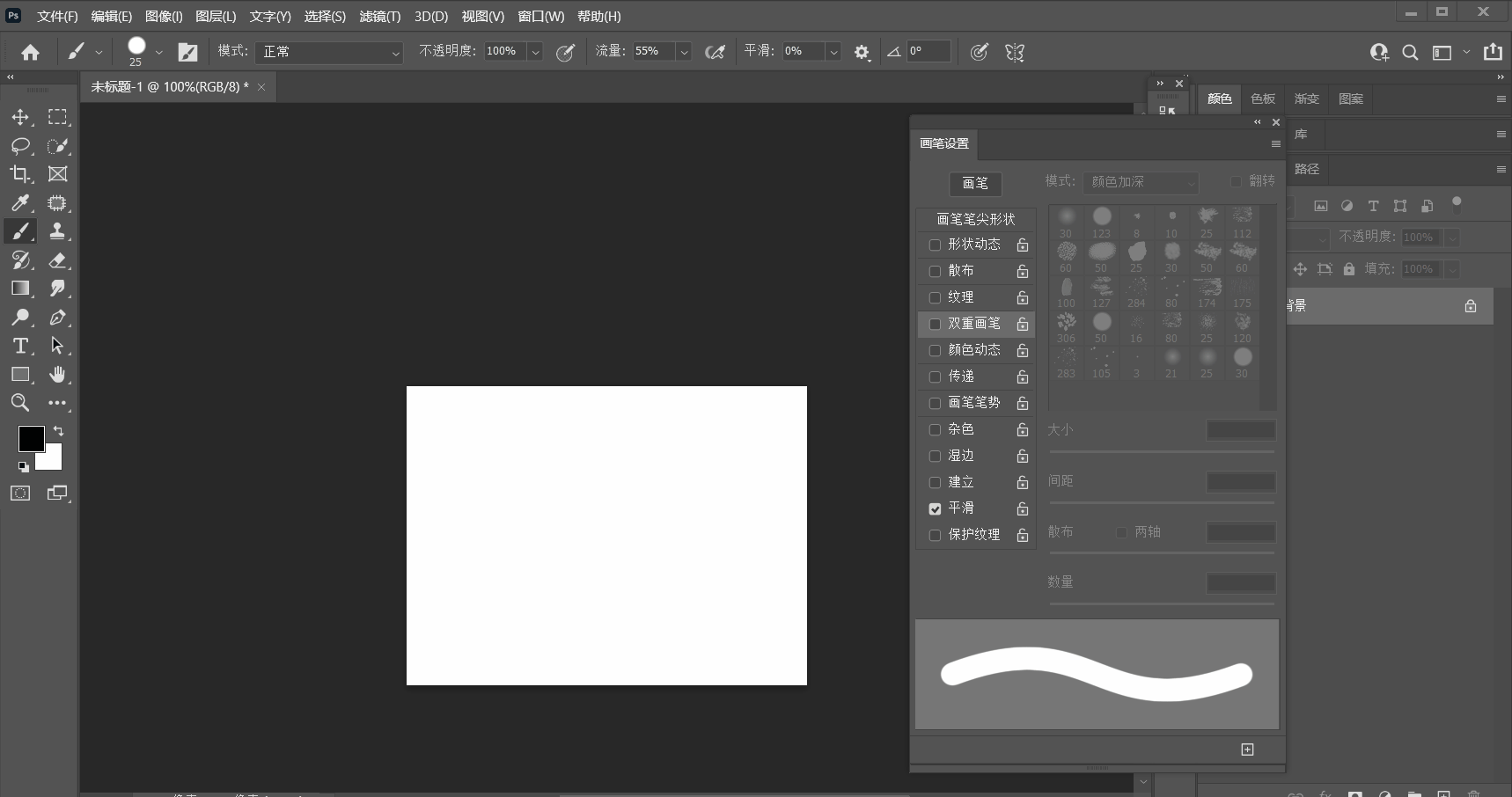The height and width of the screenshot is (797, 1512).
Task: Select the Eyedropper tool
Action: (20, 203)
